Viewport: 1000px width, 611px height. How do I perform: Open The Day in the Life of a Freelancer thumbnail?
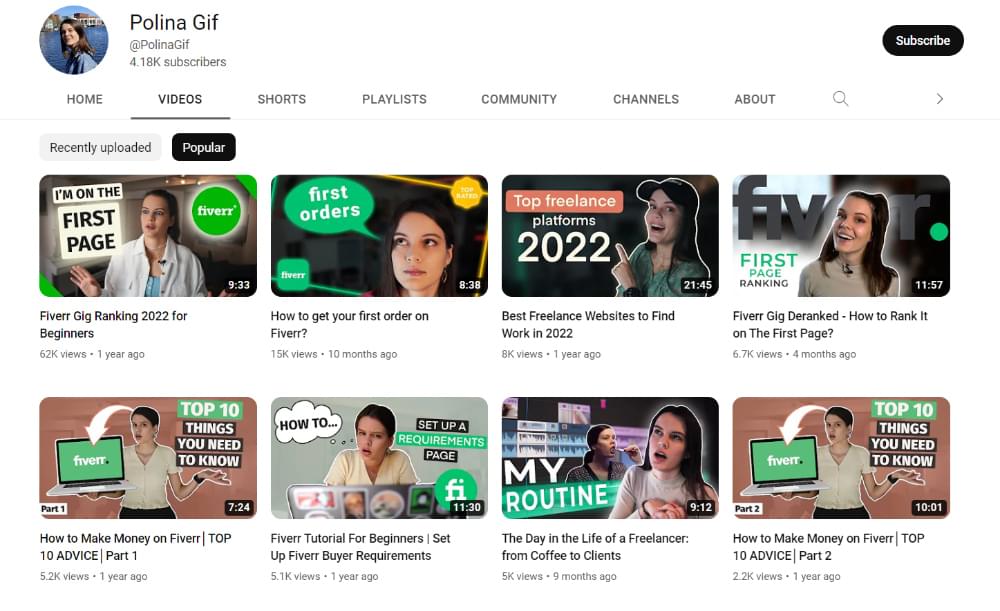tap(610, 458)
